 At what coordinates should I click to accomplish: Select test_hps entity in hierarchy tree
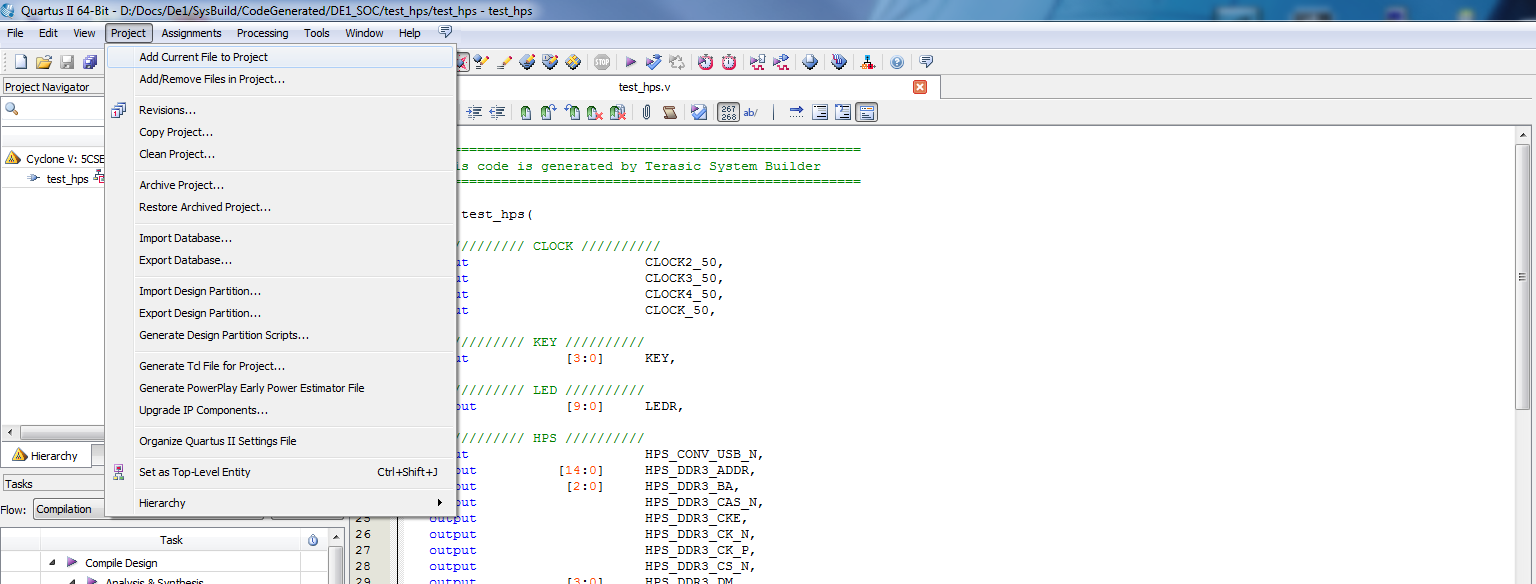[67, 179]
